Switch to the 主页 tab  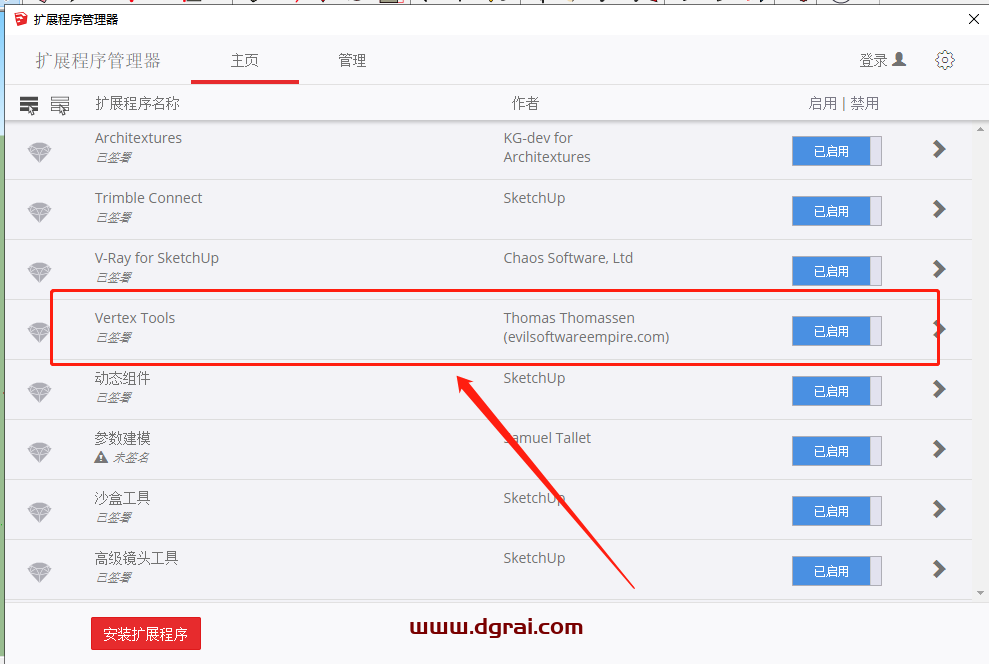[x=245, y=61]
